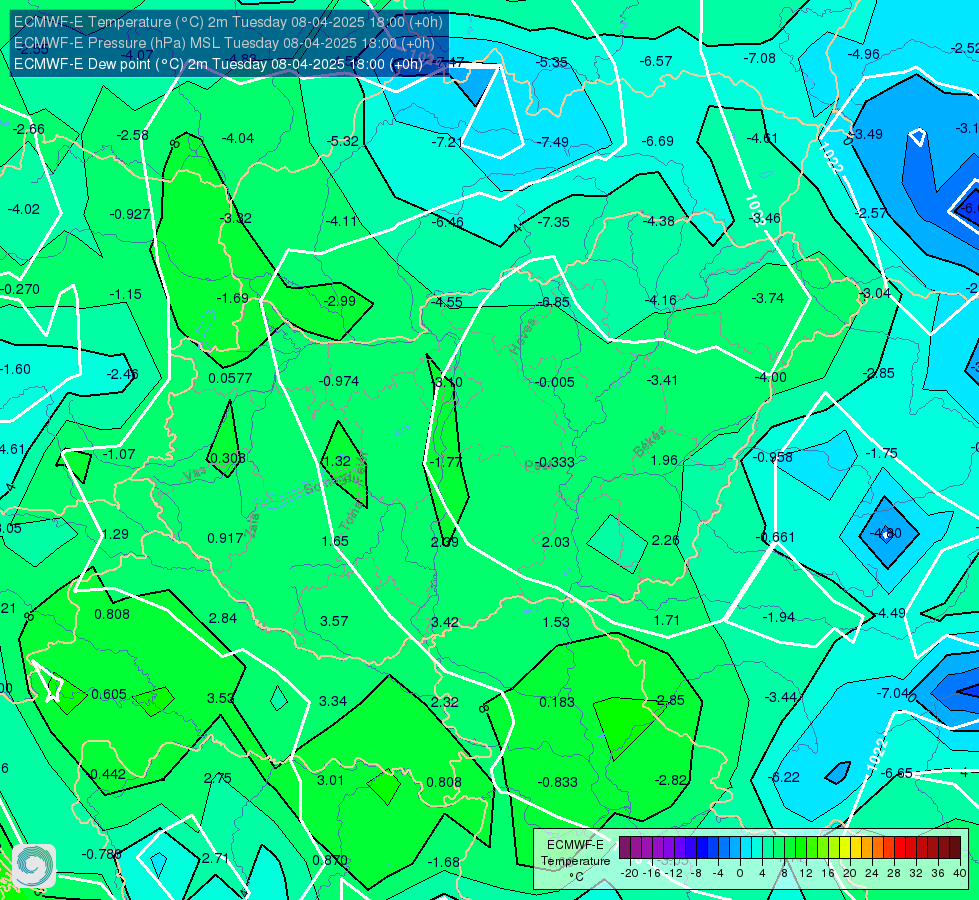Click the dew point value 3.57
The image size is (979, 900).
pos(334,621)
